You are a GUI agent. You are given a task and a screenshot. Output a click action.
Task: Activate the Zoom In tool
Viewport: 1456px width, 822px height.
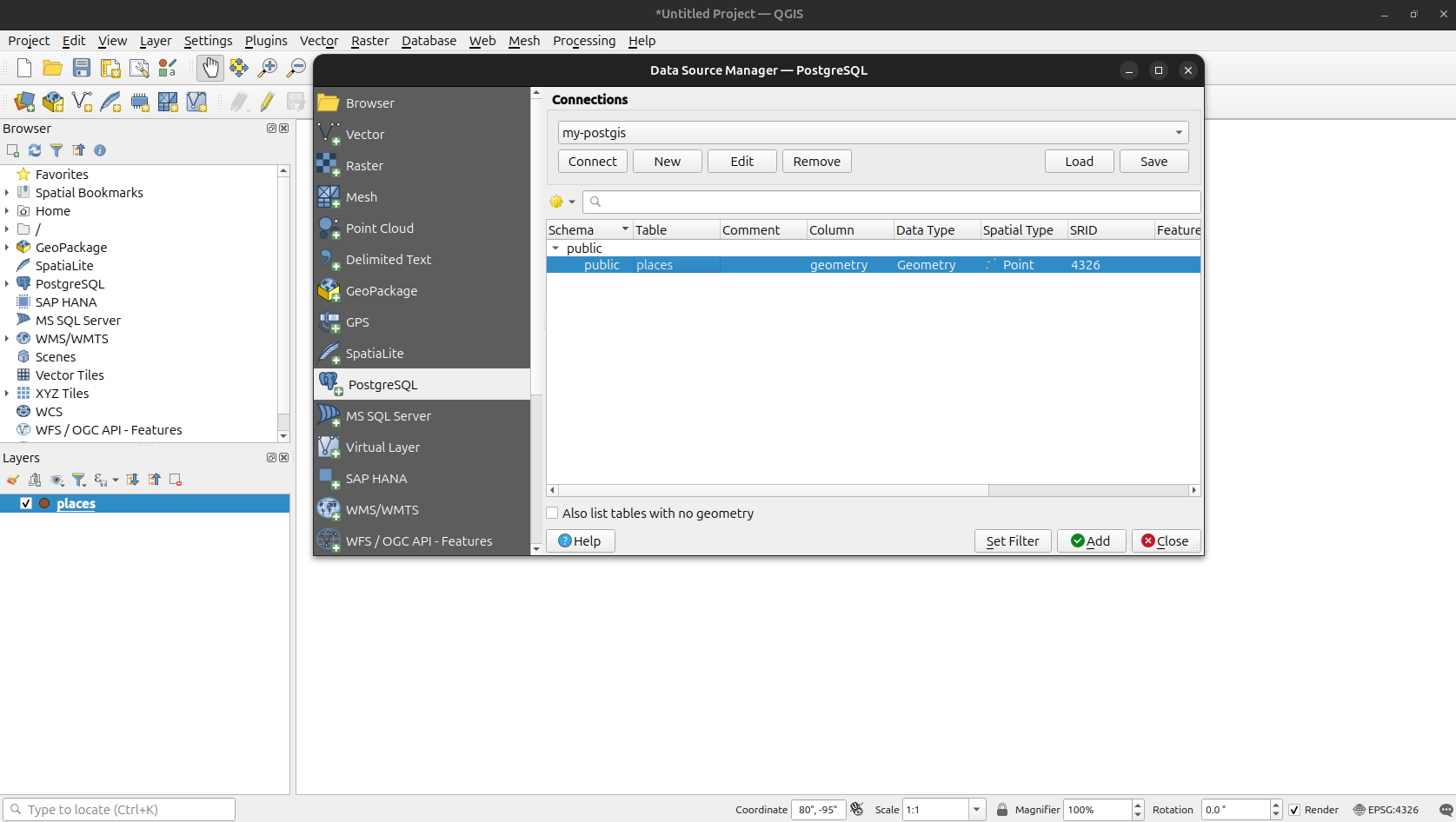pos(268,67)
